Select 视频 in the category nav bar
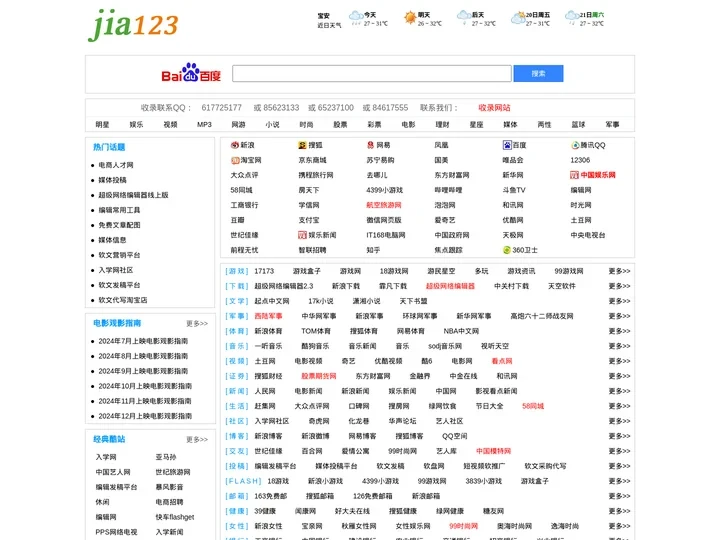This screenshot has width=720, height=540. tap(170, 124)
